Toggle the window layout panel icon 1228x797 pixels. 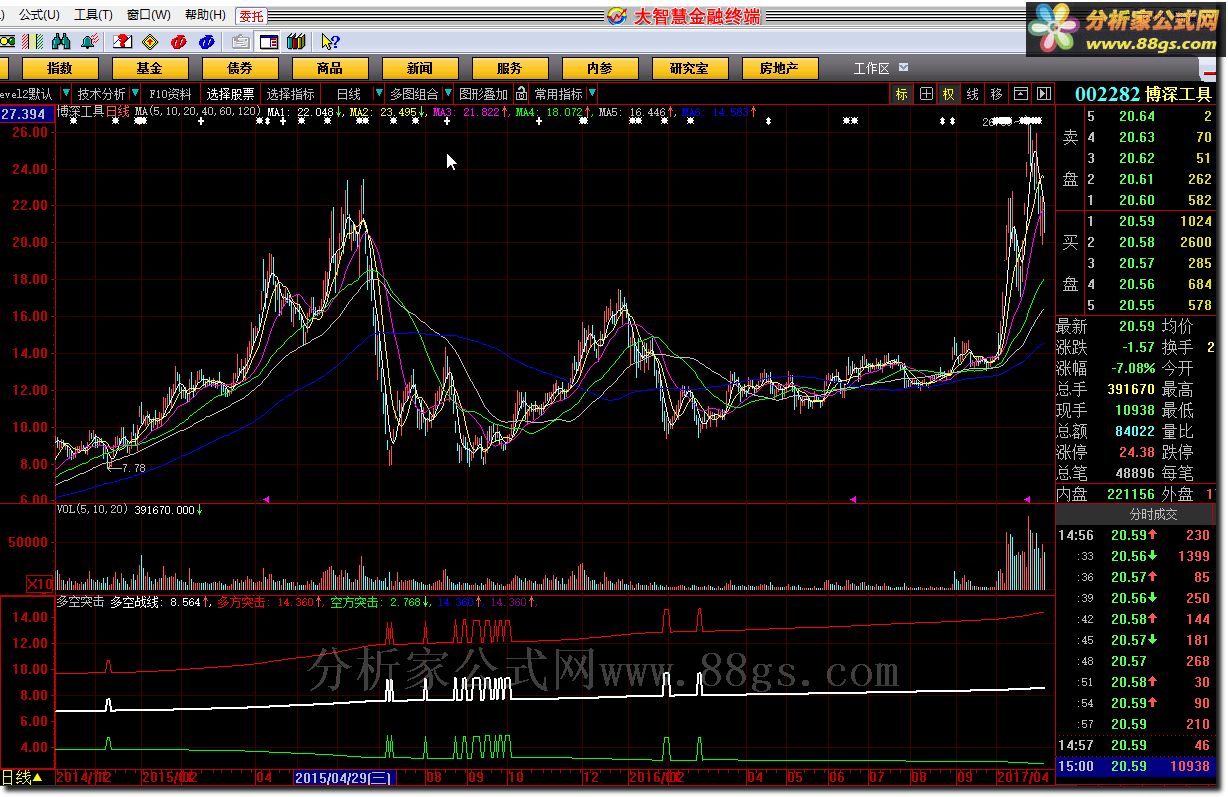pos(268,42)
